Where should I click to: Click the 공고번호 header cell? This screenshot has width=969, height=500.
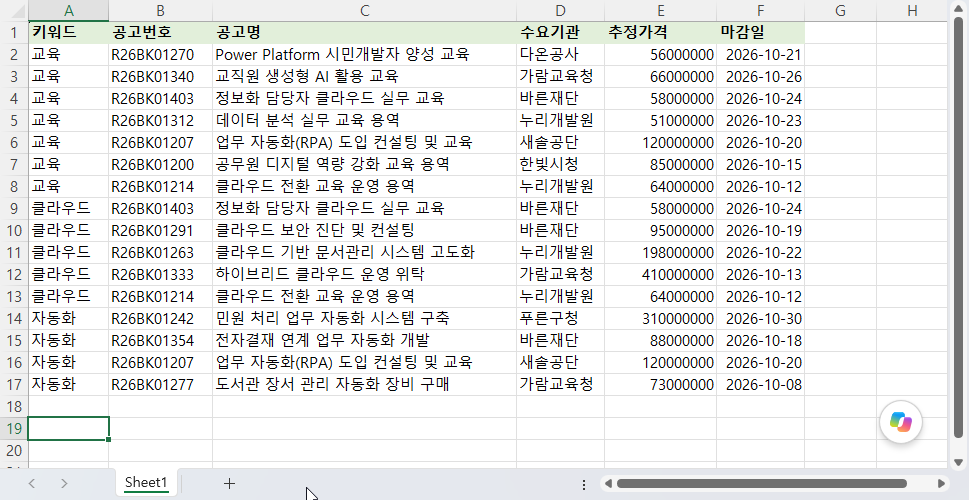(161, 32)
